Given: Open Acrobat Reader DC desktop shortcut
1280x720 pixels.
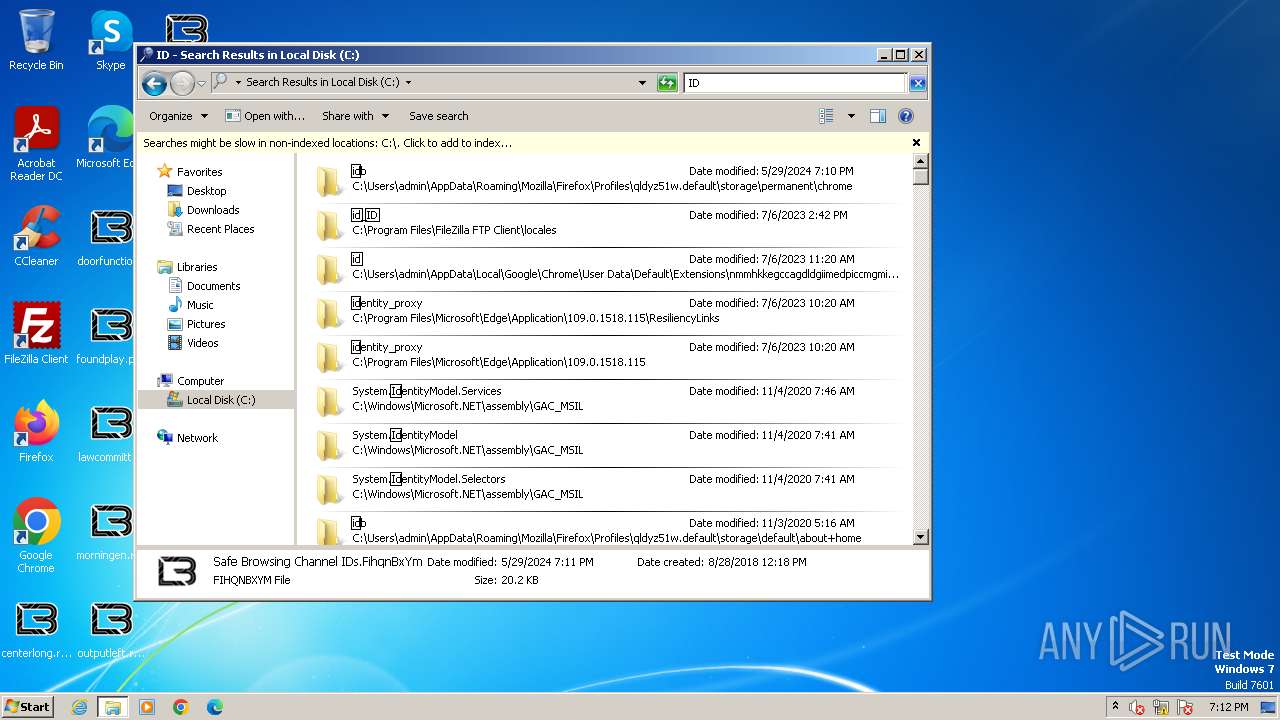Looking at the screenshot, I should click(36, 145).
